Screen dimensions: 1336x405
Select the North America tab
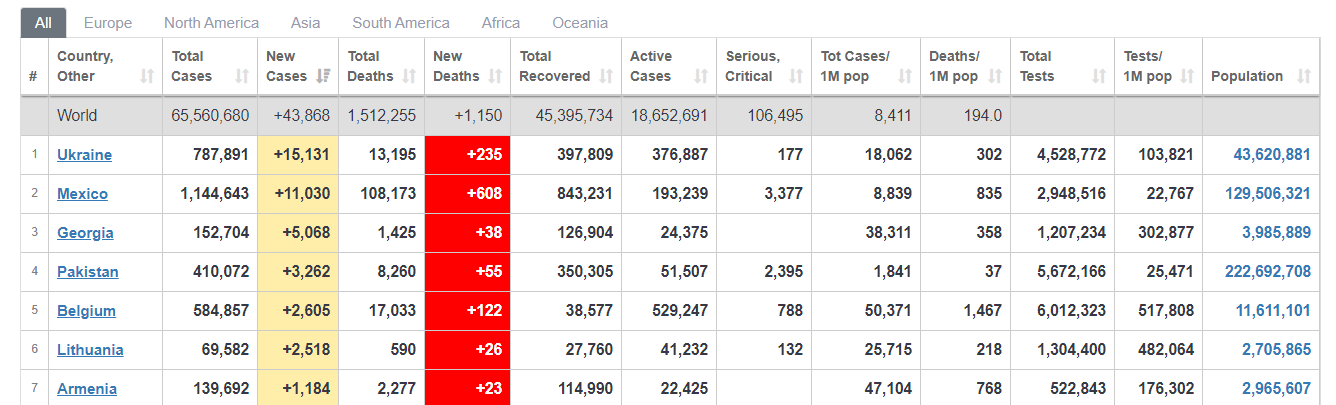point(211,23)
